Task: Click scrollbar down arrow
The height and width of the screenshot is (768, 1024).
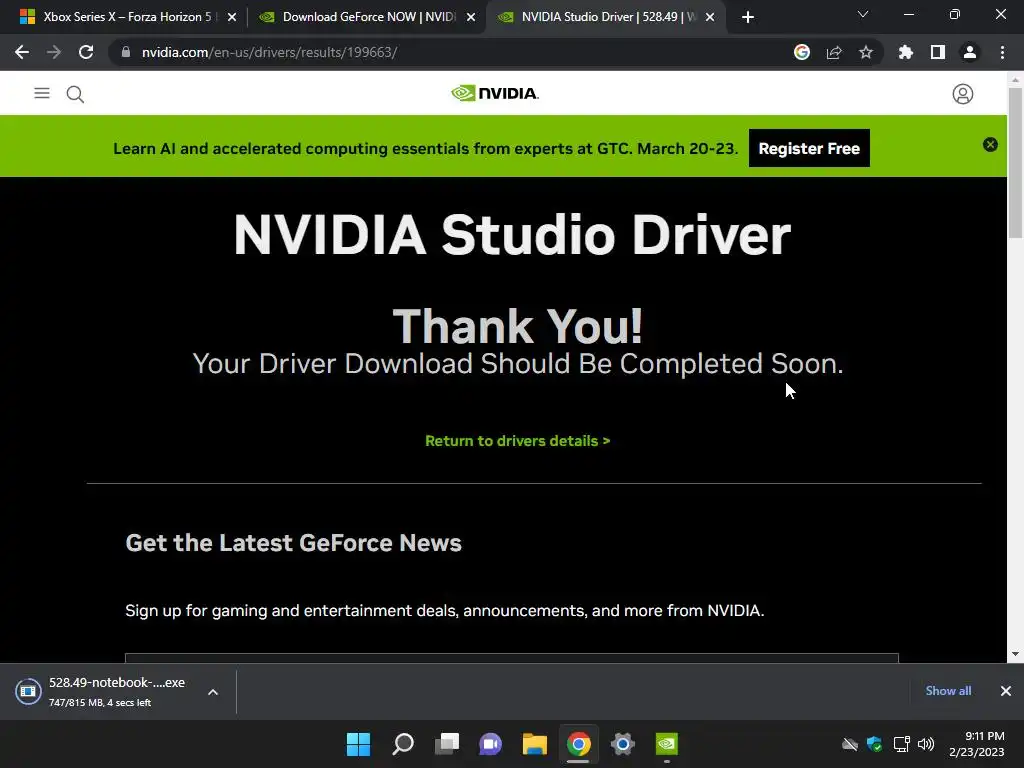Action: point(1015,654)
